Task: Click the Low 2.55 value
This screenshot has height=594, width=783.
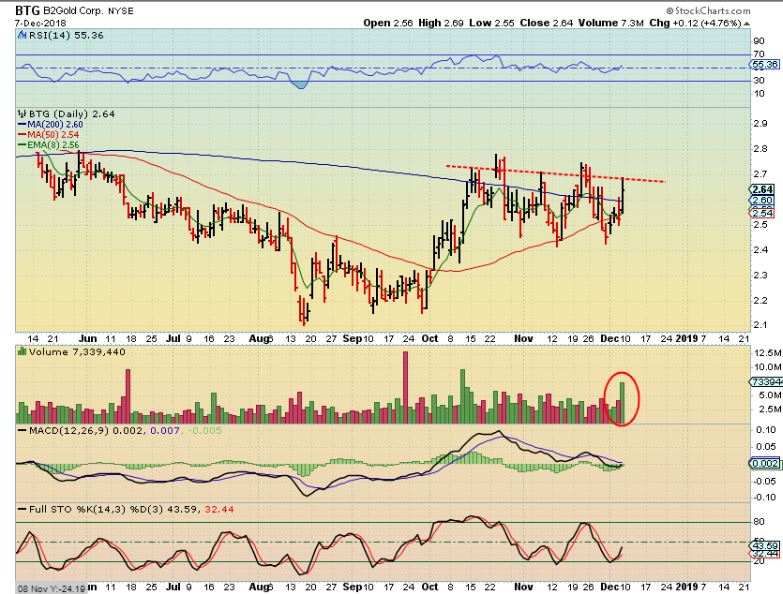Action: click(492, 23)
